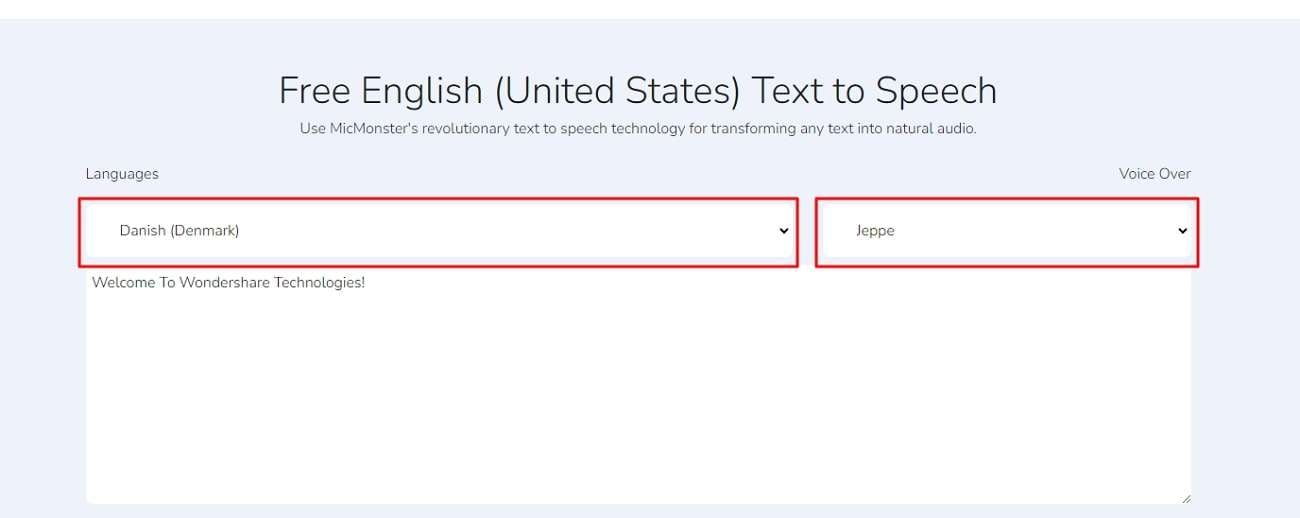Click the "Languages" field label

click(122, 174)
